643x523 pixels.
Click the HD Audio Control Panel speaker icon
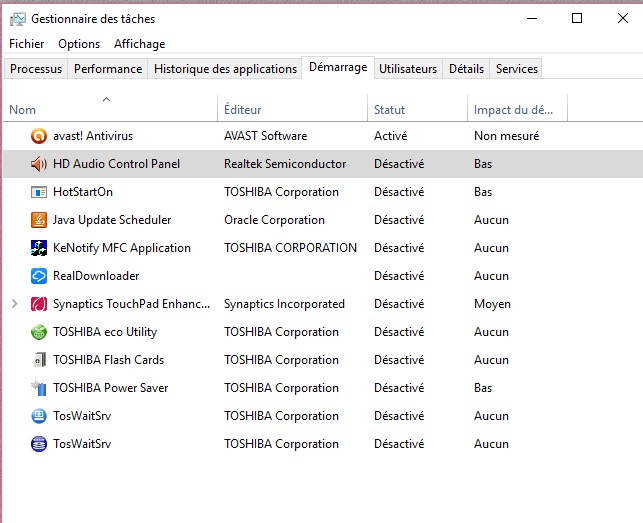(39, 164)
